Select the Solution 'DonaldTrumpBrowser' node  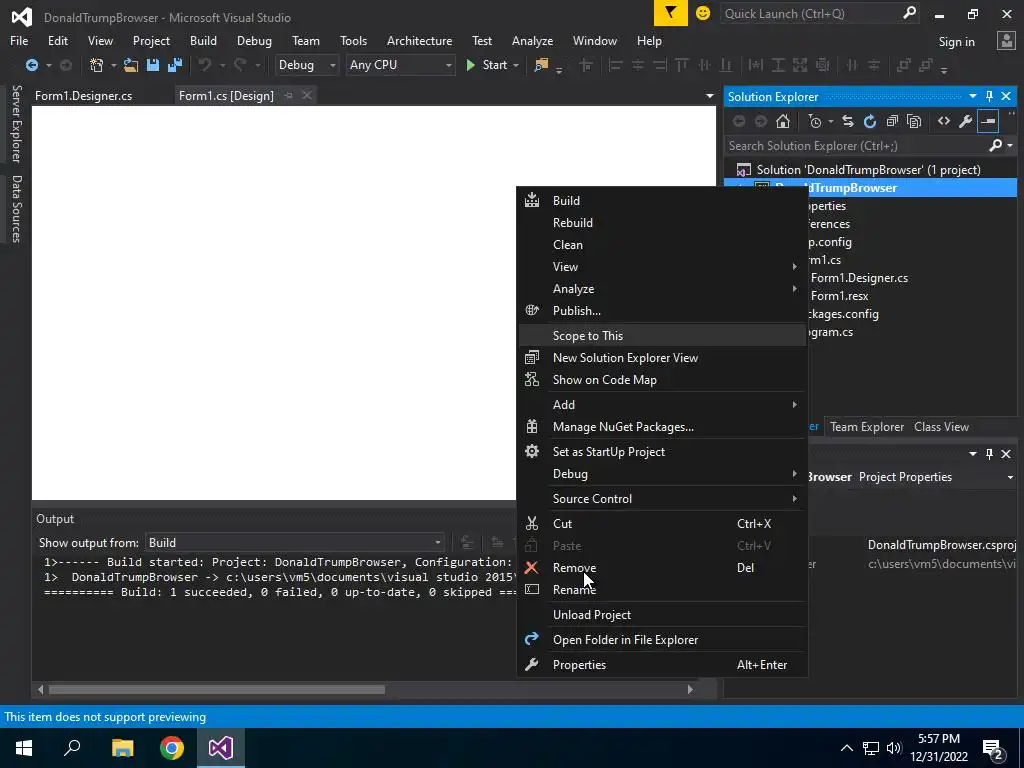871,170
